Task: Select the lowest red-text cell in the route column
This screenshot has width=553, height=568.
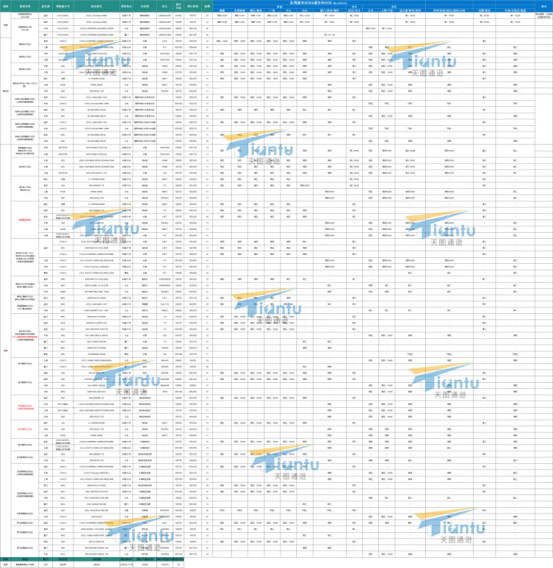Action: [x=25, y=429]
